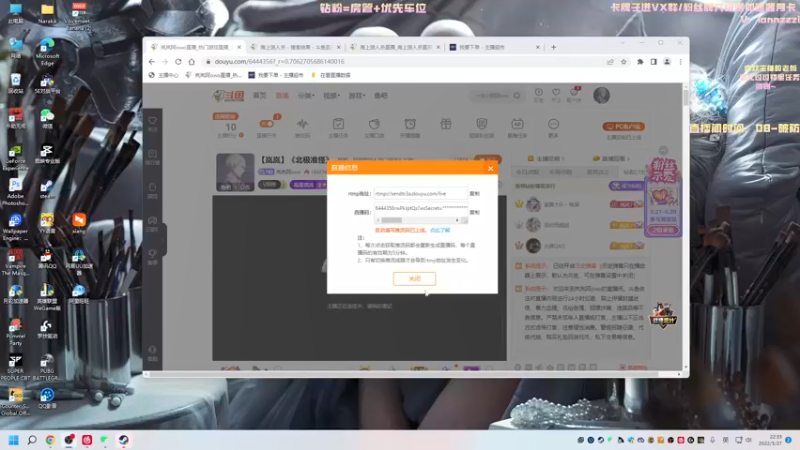The height and width of the screenshot is (450, 800).
Task: Reload the page
Action: pyautogui.click(x=178, y=62)
